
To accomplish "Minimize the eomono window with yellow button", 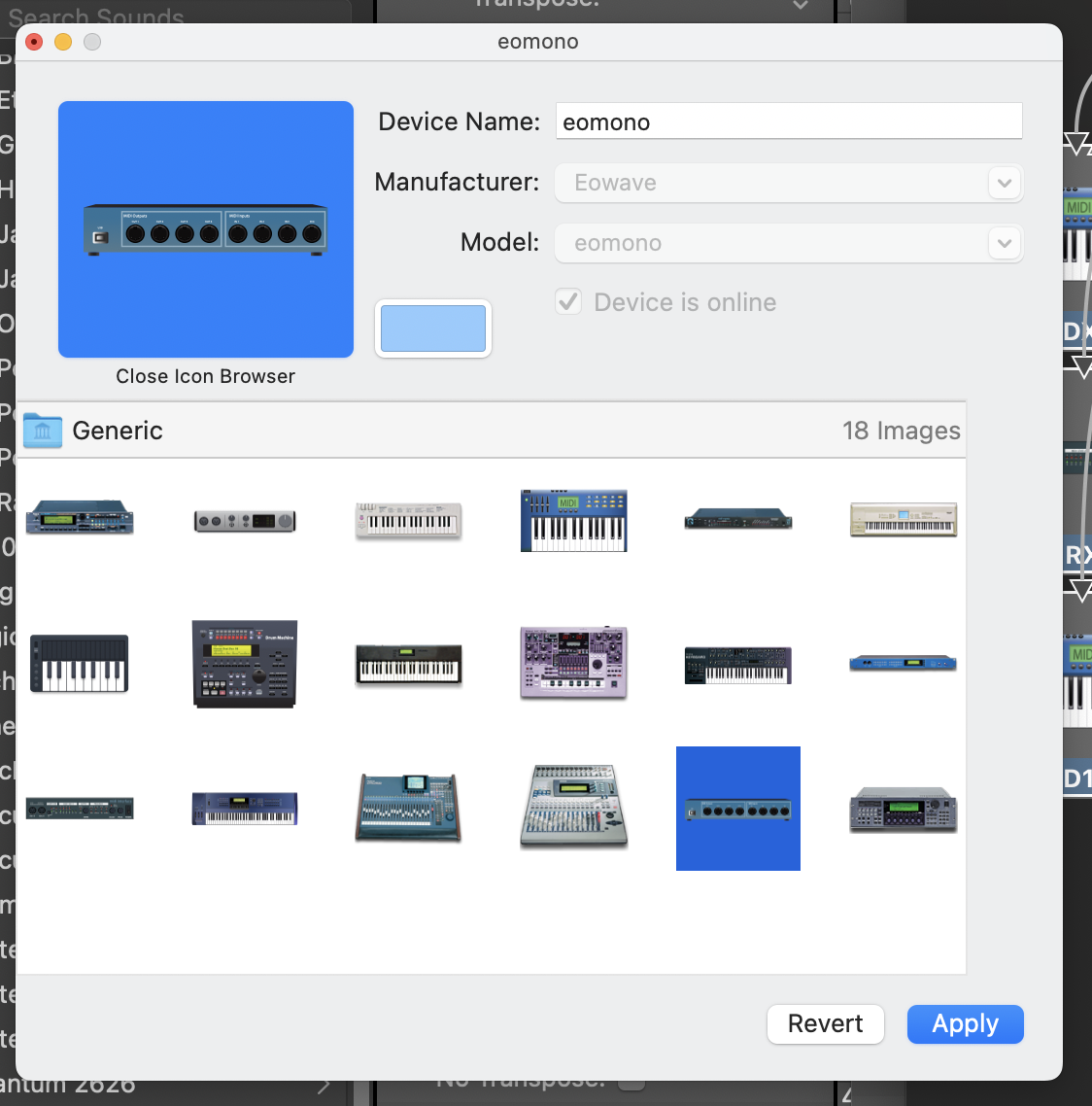I will pyautogui.click(x=63, y=42).
